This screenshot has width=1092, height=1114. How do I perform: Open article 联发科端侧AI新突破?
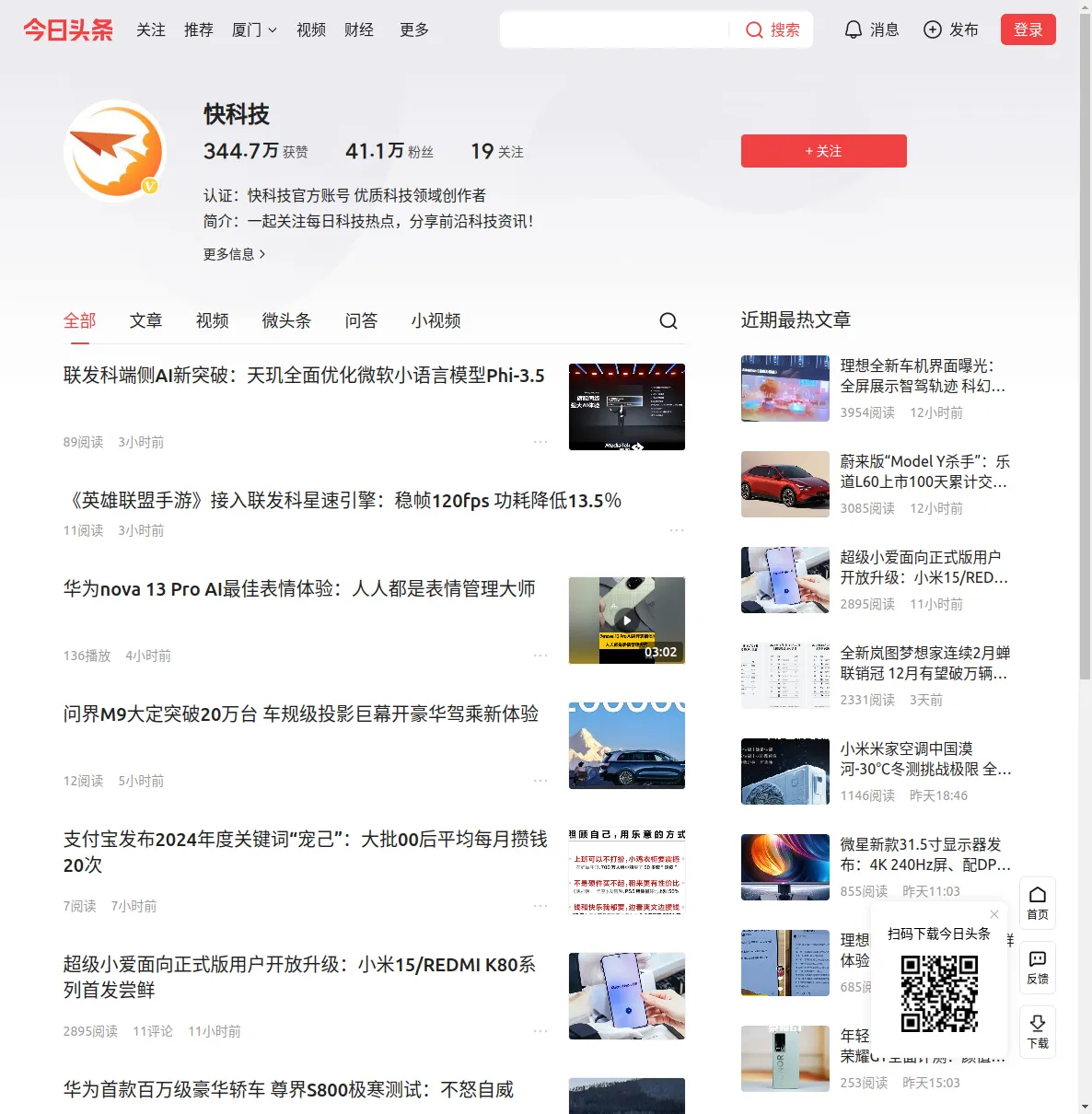pyautogui.click(x=304, y=376)
